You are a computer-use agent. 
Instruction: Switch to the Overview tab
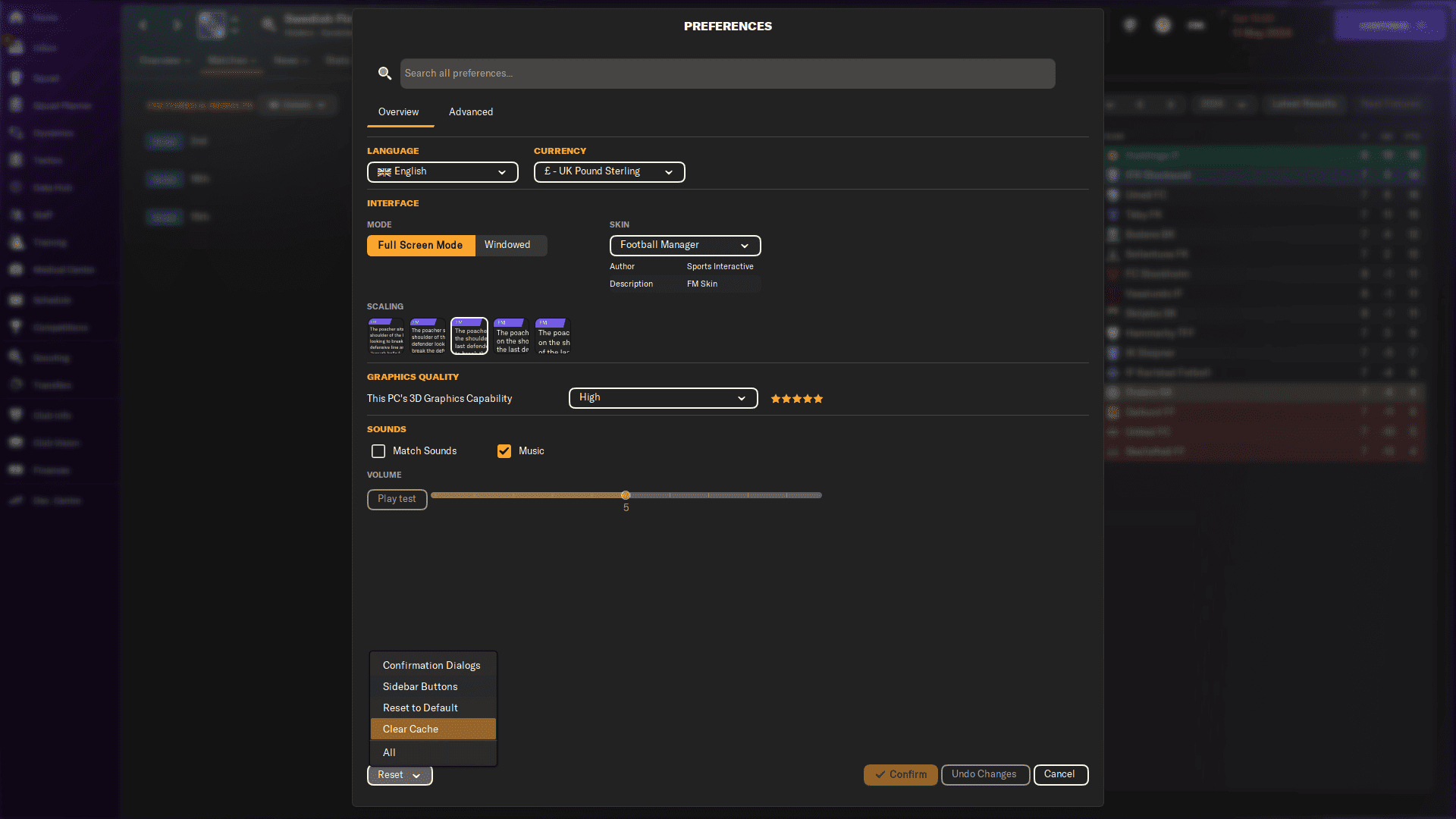pyautogui.click(x=398, y=111)
